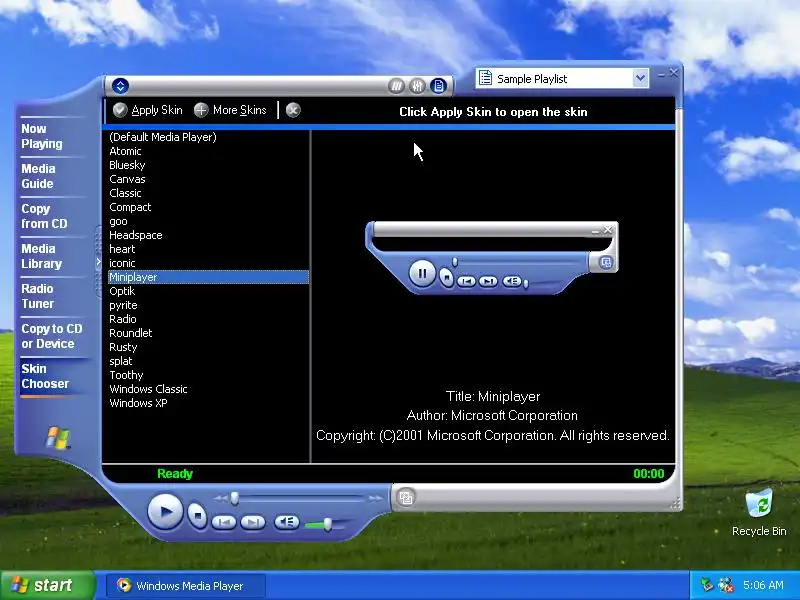Minimize the Media Player window

(661, 74)
